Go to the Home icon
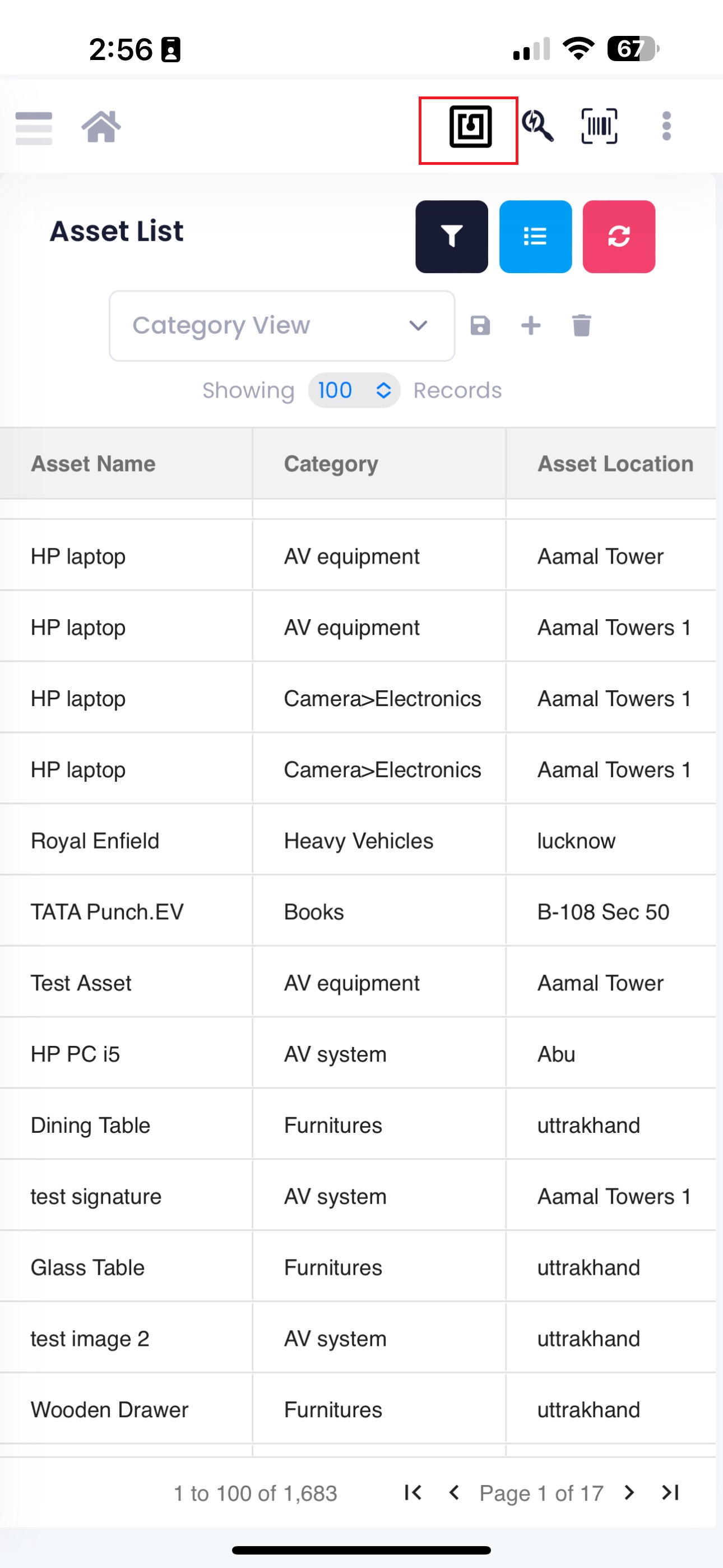 (101, 127)
